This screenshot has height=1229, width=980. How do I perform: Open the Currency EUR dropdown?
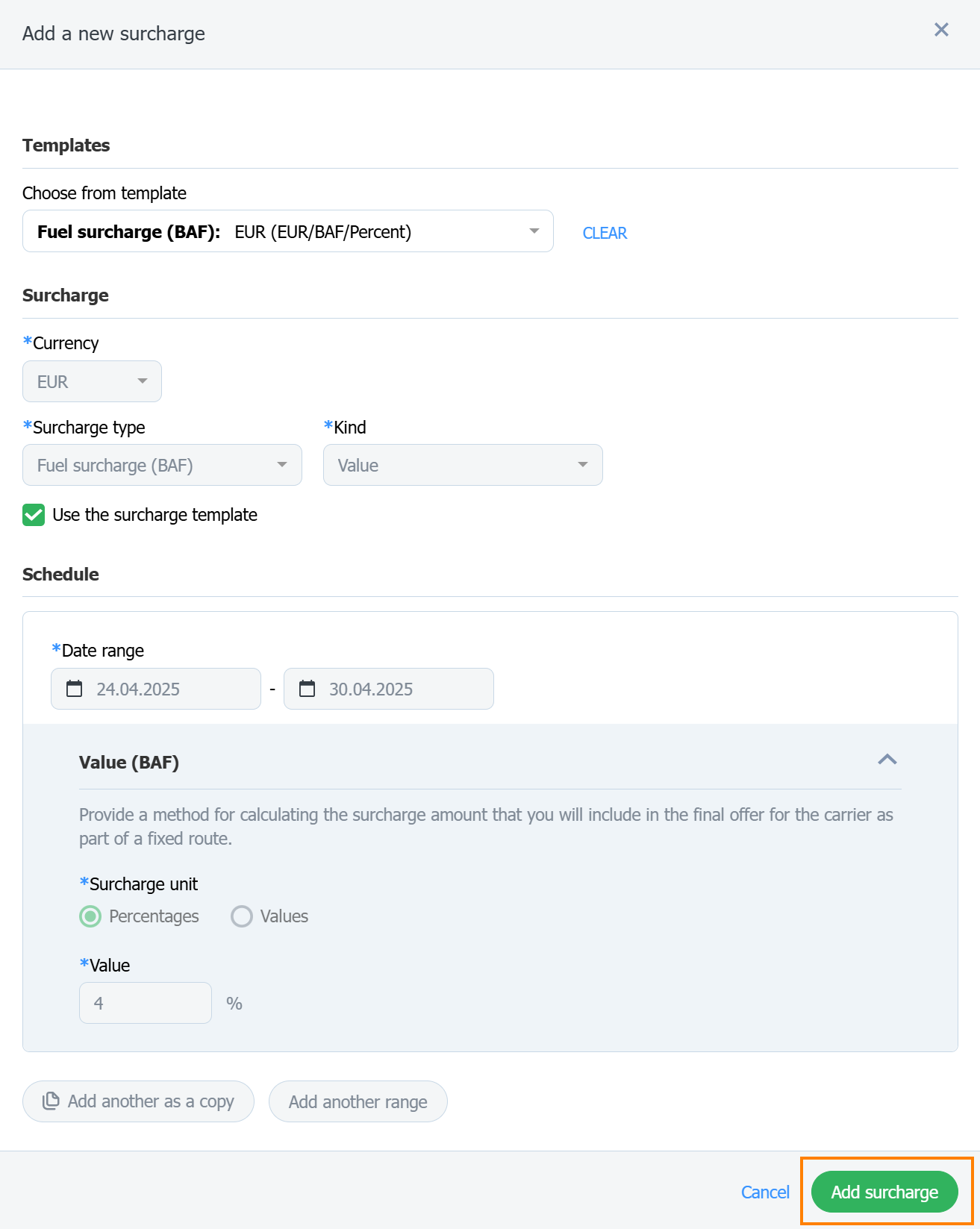tap(92, 381)
